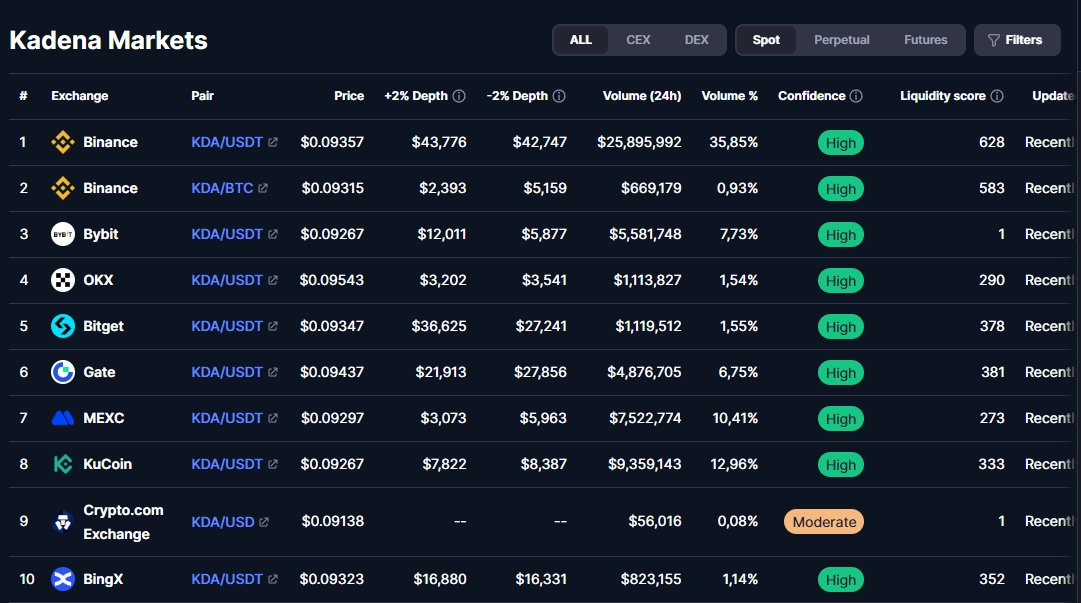Click the OKX exchange name
This screenshot has height=603, width=1081.
point(98,280)
